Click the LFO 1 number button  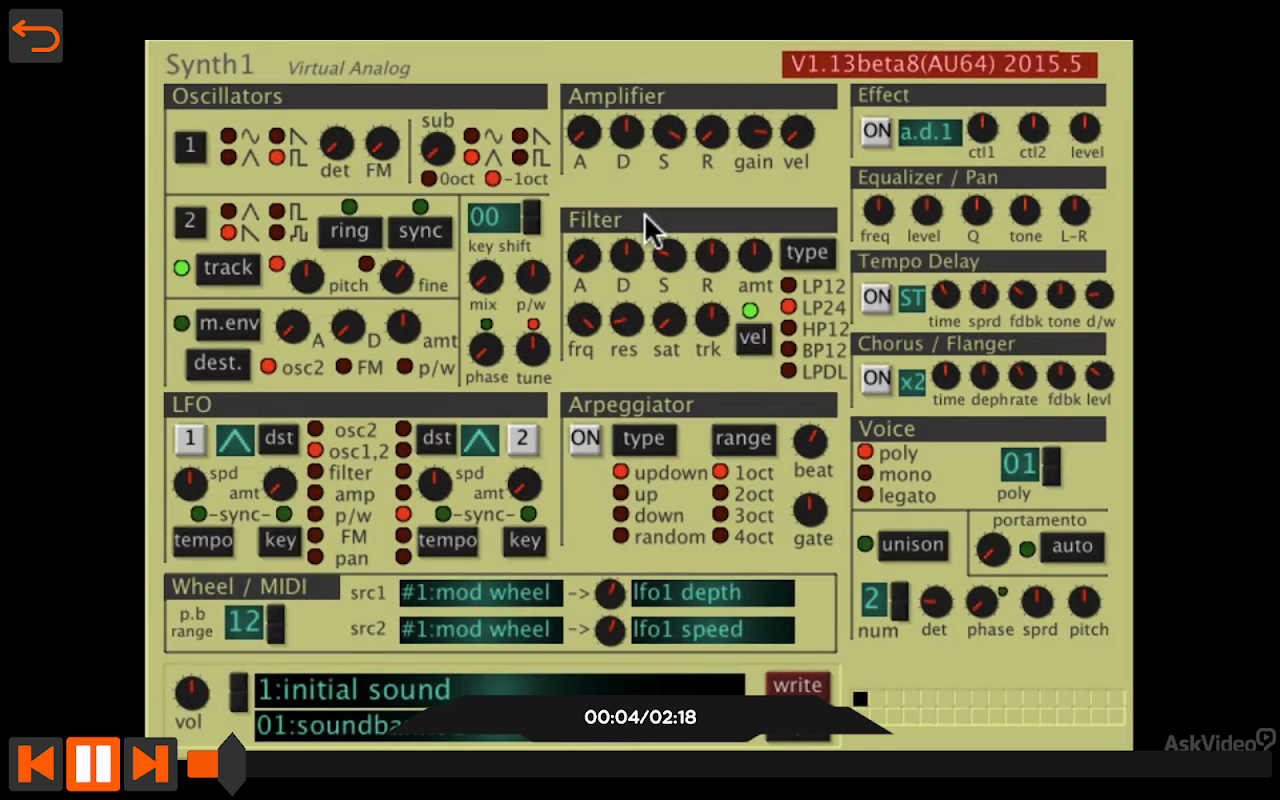tap(189, 439)
